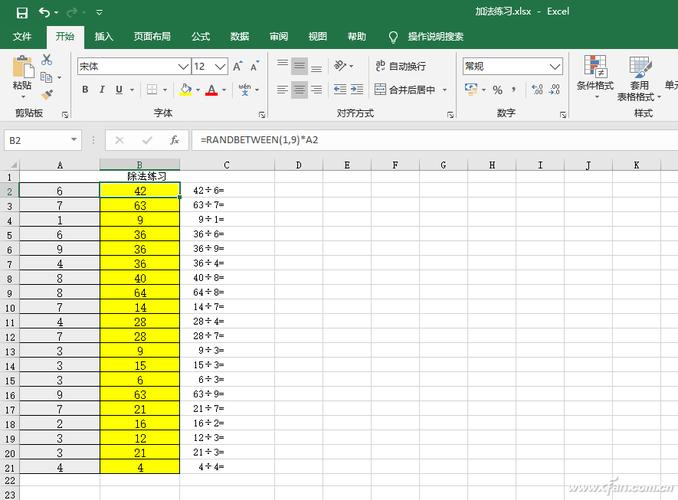678x500 pixels.
Task: Open fill color dropdown arrow
Action: click(198, 90)
